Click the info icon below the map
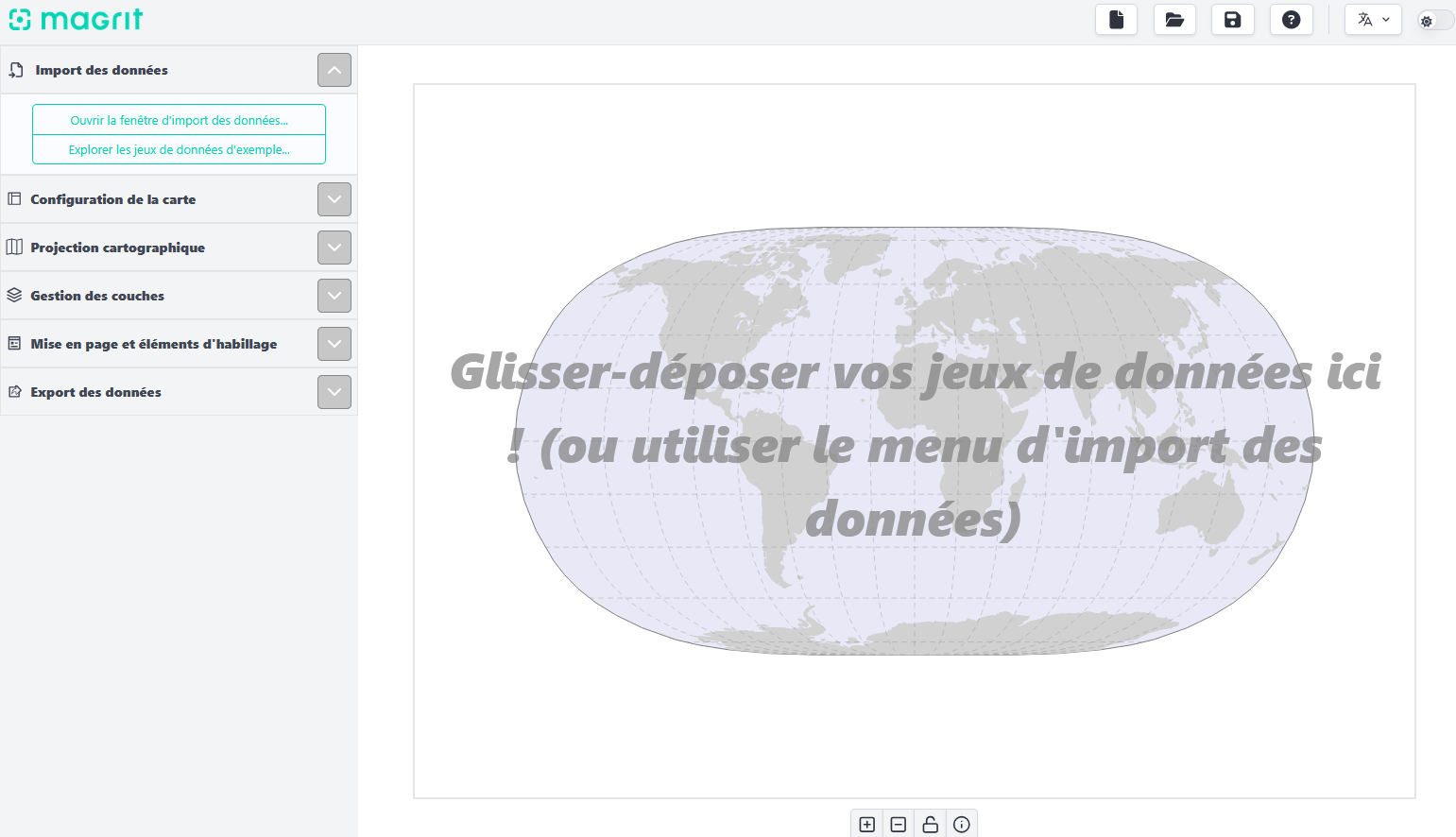 [962, 825]
